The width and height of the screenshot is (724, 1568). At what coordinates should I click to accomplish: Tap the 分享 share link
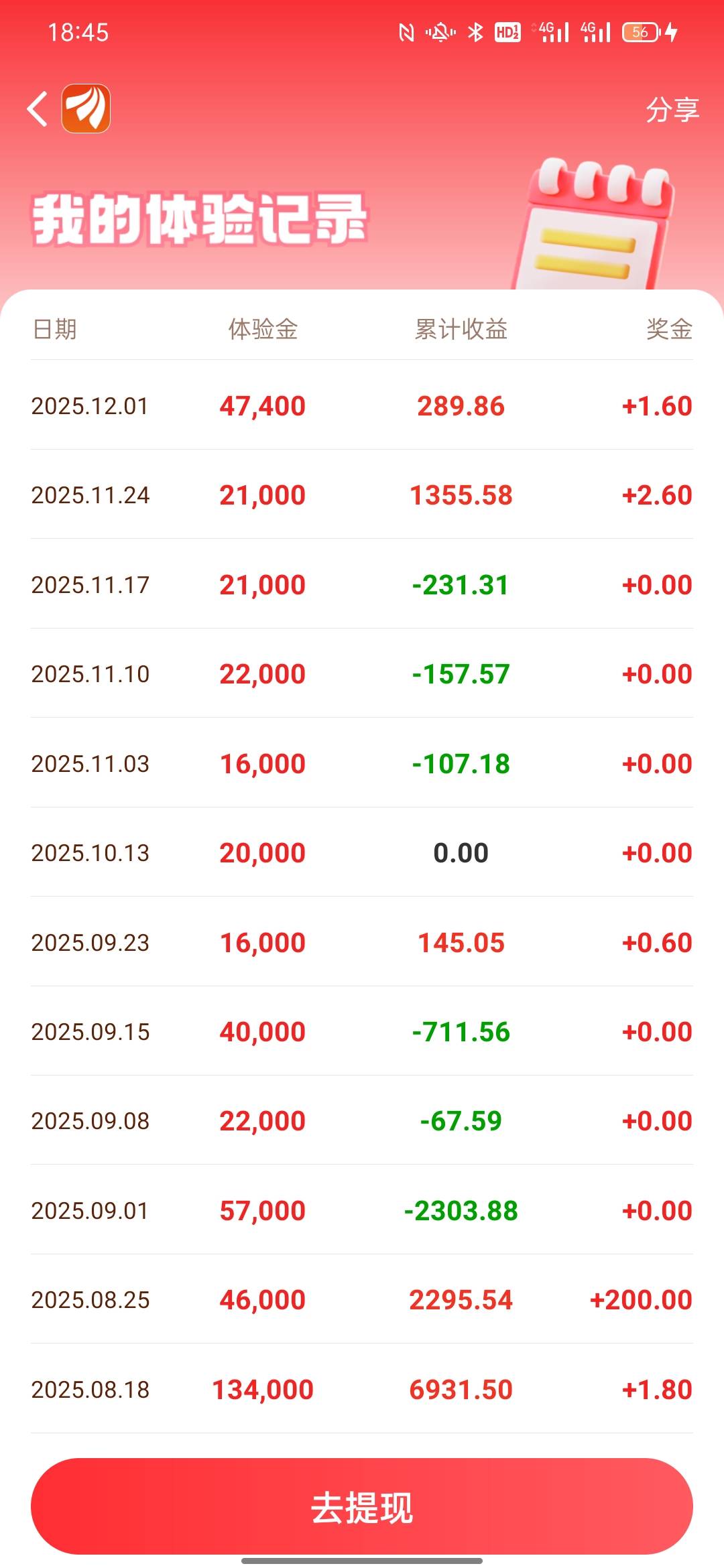(672, 109)
